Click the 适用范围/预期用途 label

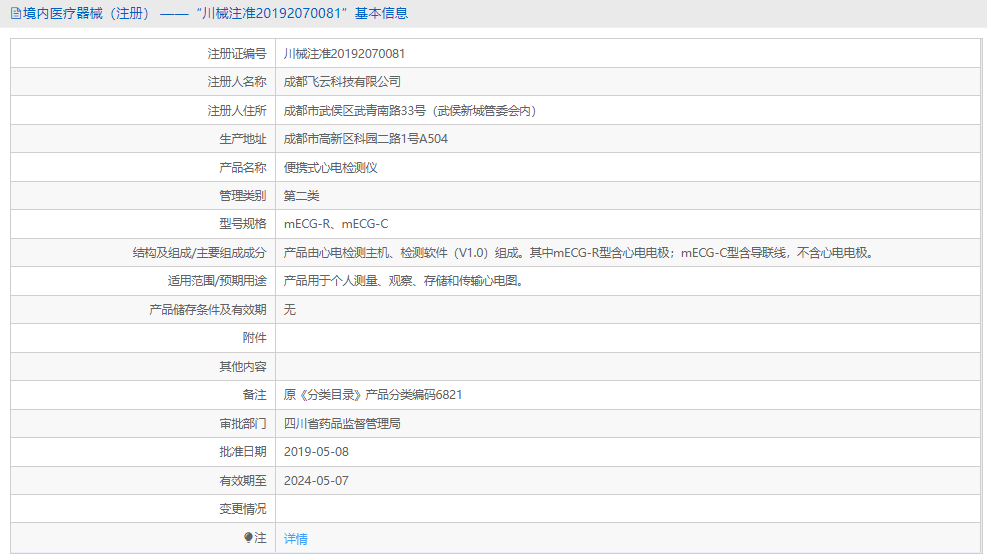[x=217, y=281]
